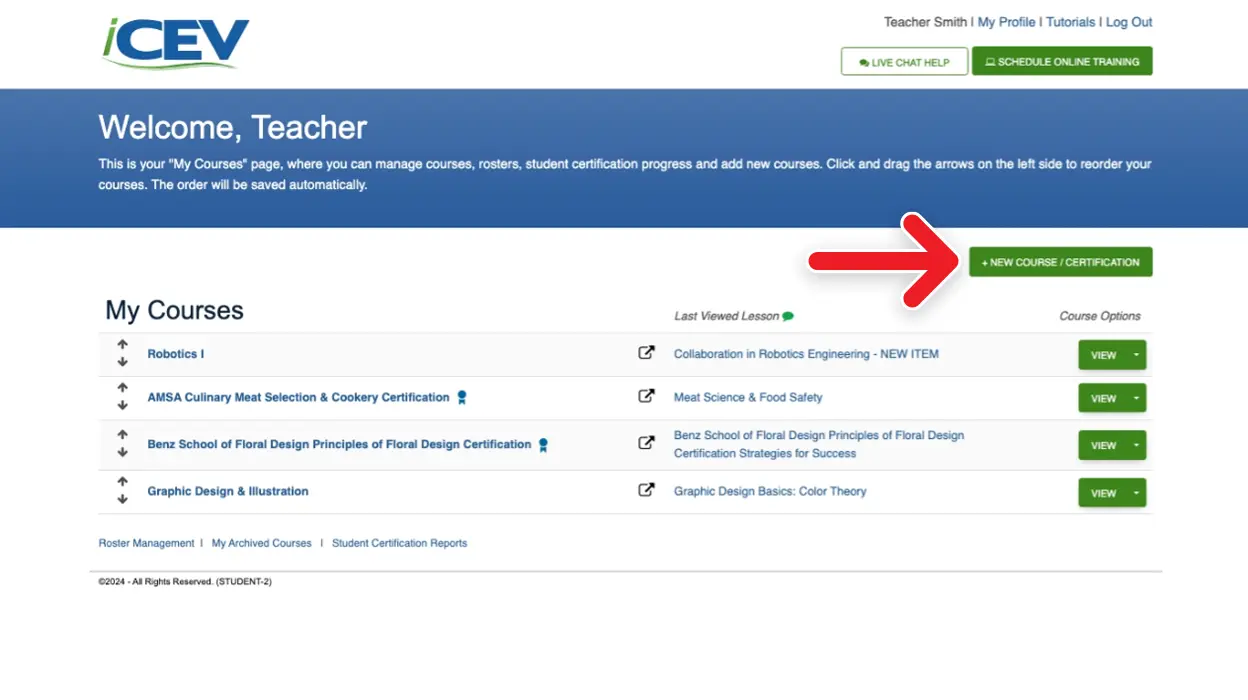This screenshot has width=1248, height=700.
Task: View the Robotics I course
Action: (1103, 355)
